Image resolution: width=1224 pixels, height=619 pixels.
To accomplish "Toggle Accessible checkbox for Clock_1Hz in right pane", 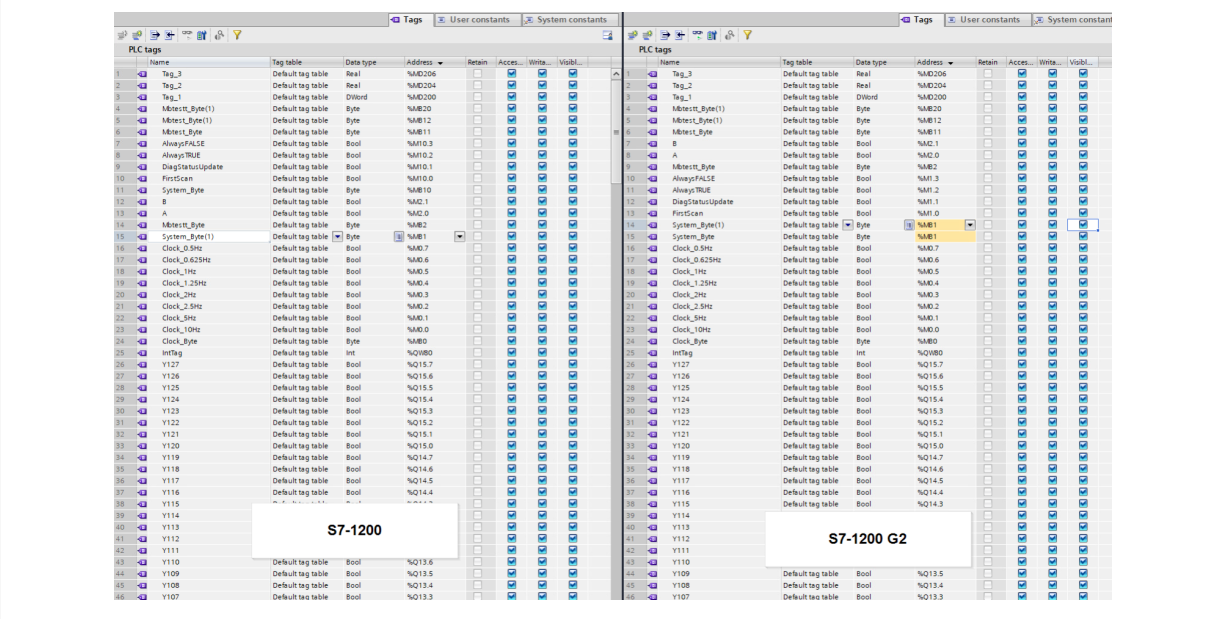I will coord(1022,272).
